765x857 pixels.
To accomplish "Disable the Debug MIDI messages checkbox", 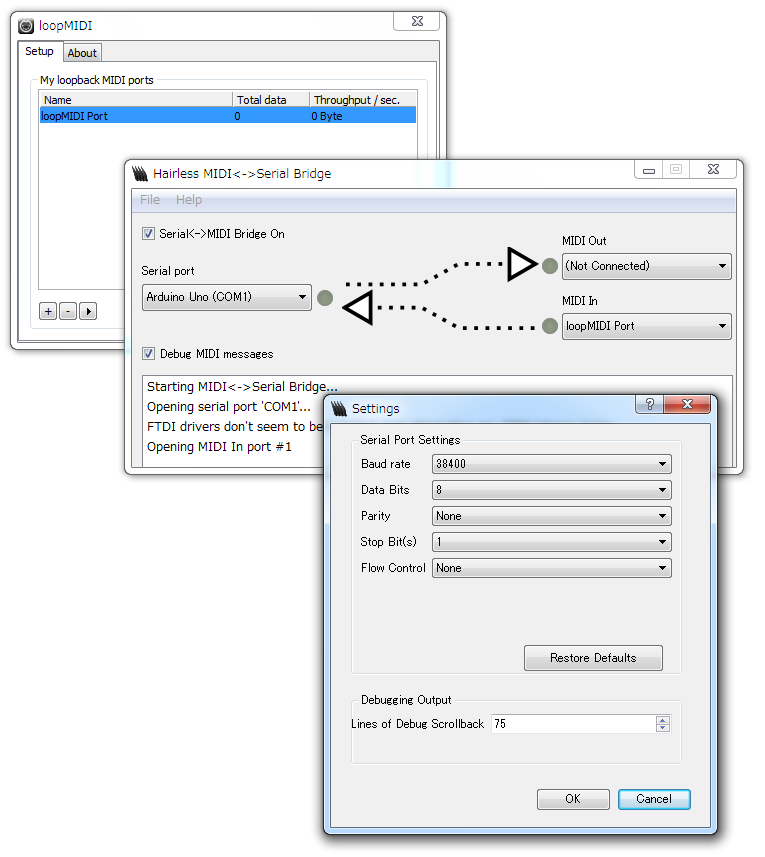I will [x=149, y=354].
